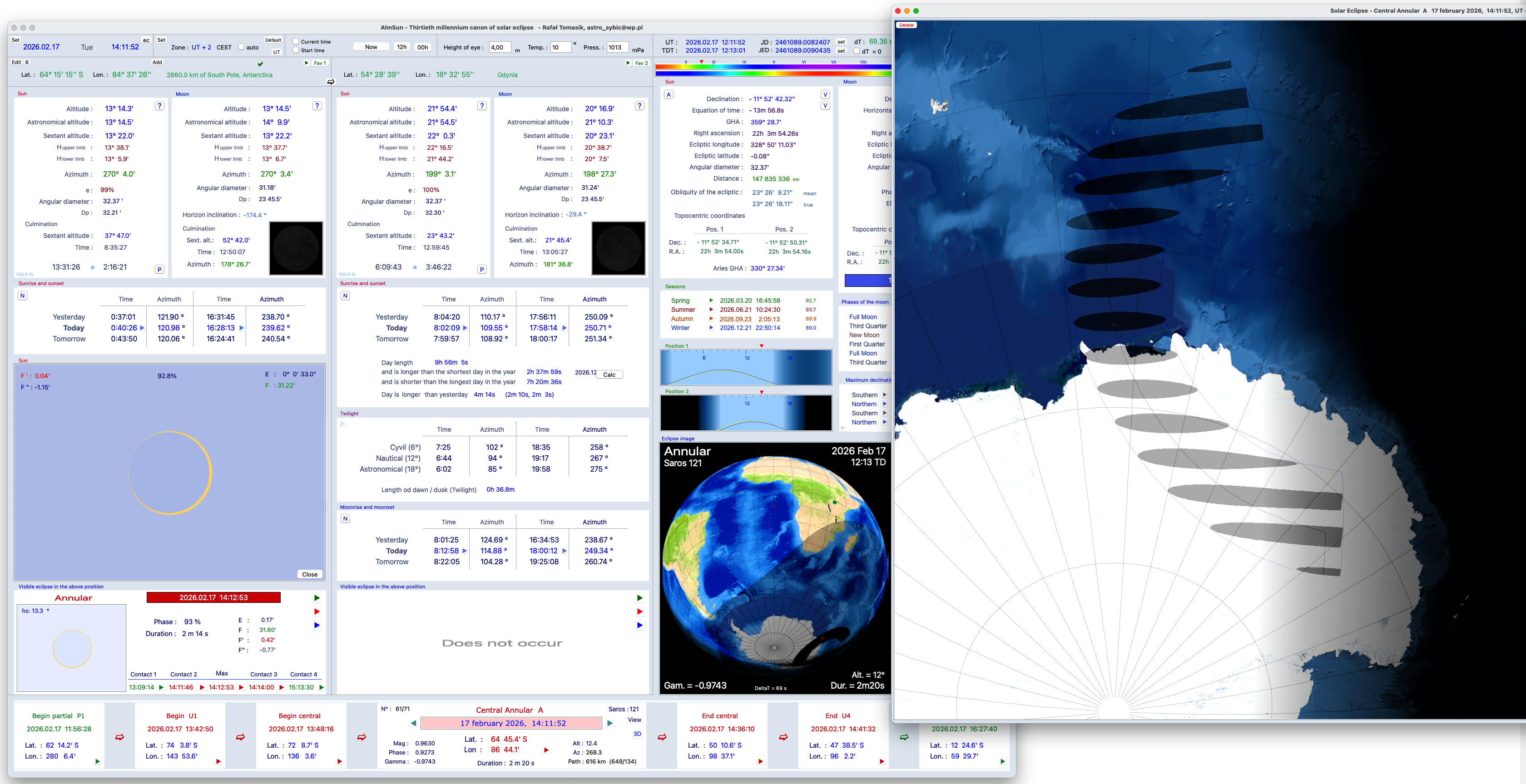Screen dimensions: 1526x784
Task: Expand the Twilight section triangle
Action: (342, 424)
